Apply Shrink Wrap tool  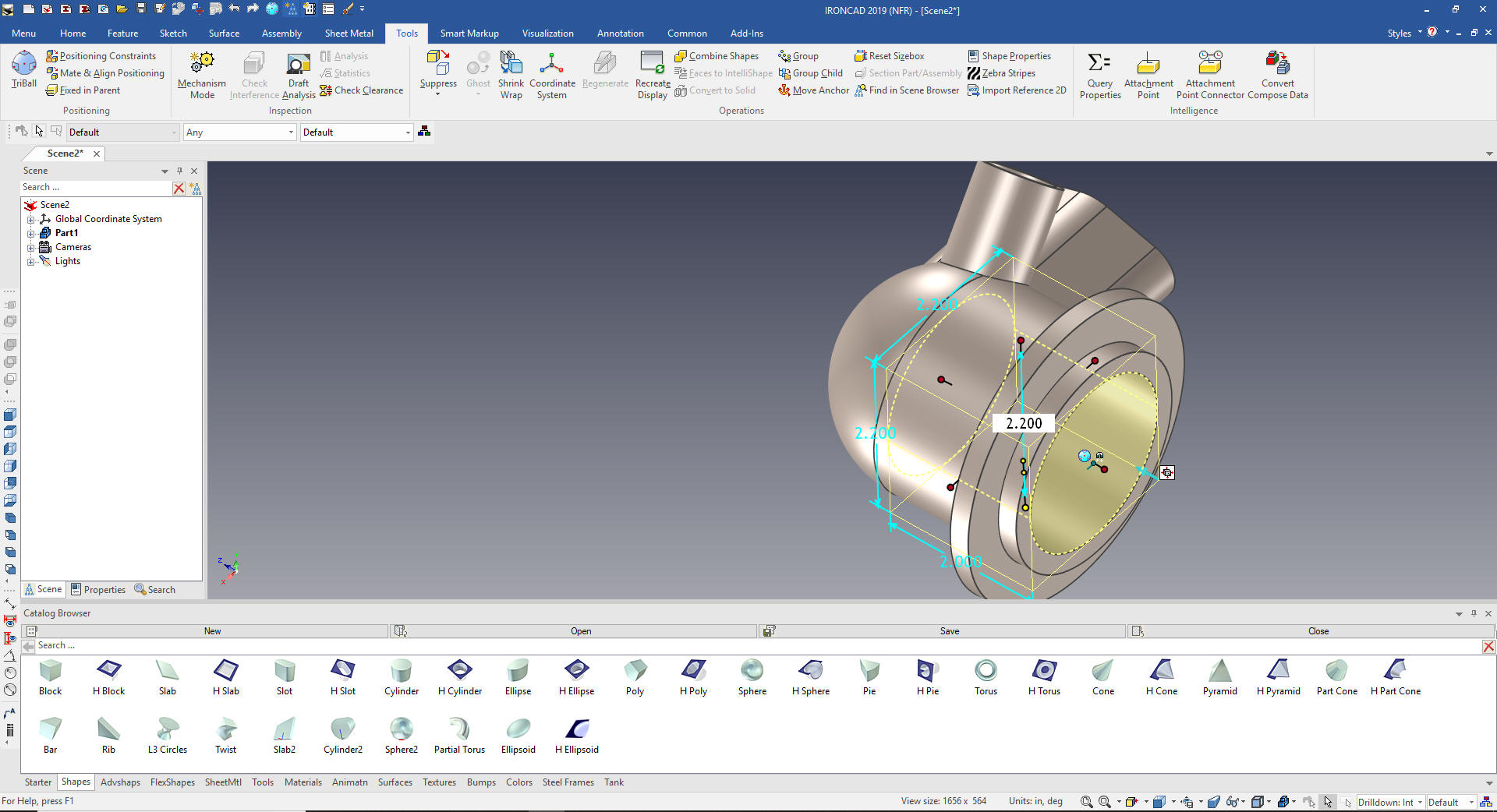(x=511, y=75)
